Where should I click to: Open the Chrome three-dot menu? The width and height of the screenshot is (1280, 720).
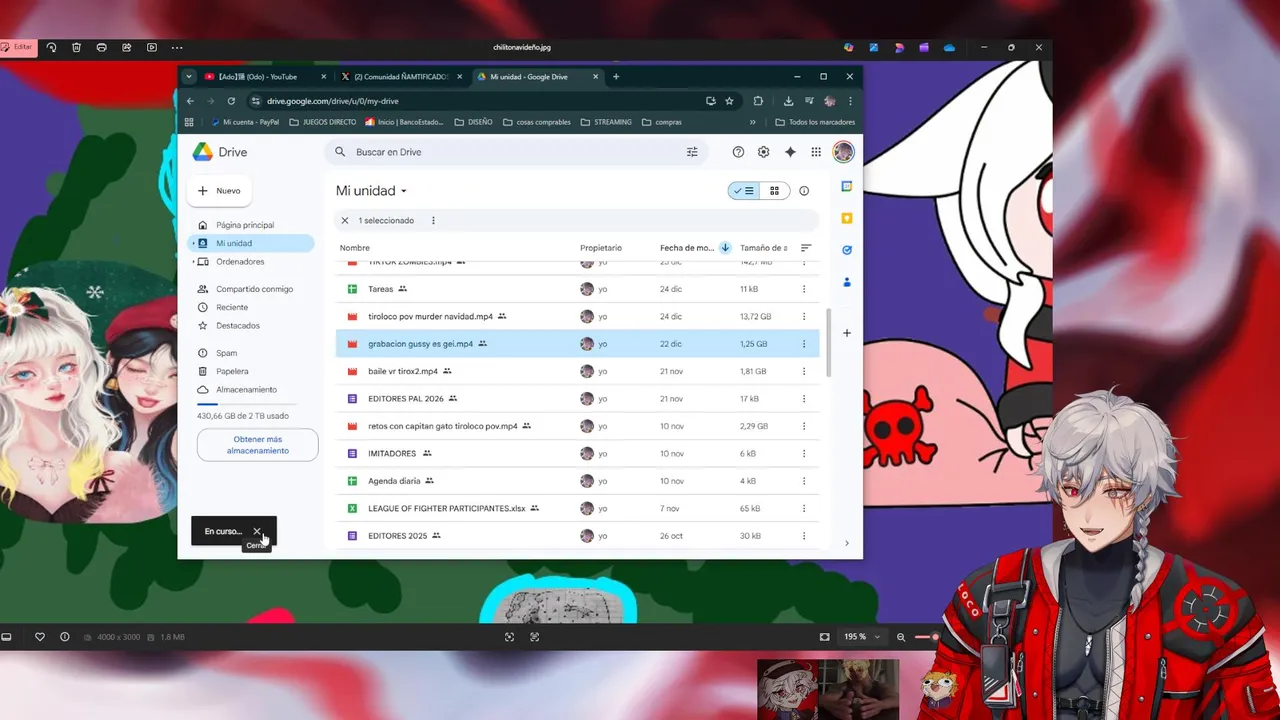[x=851, y=101]
